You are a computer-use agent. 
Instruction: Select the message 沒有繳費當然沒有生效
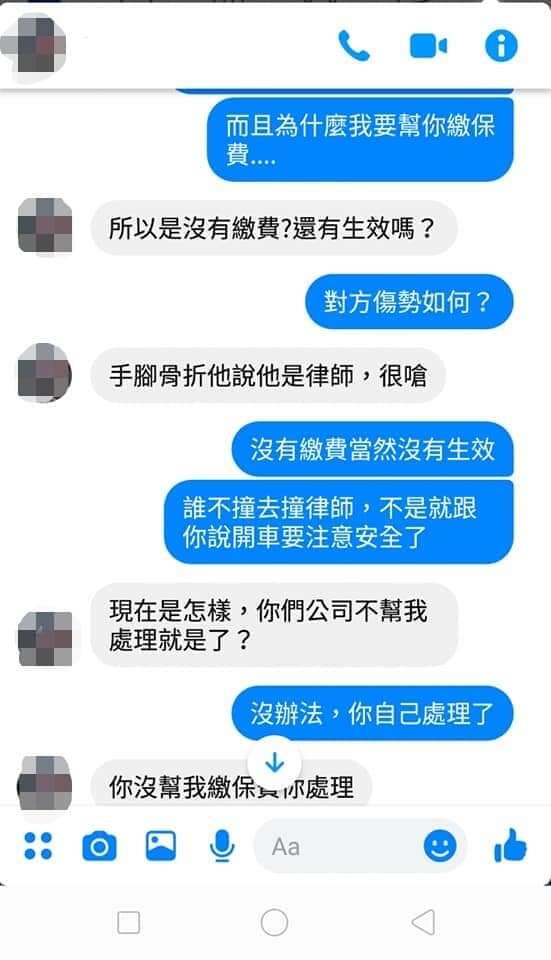(372, 449)
